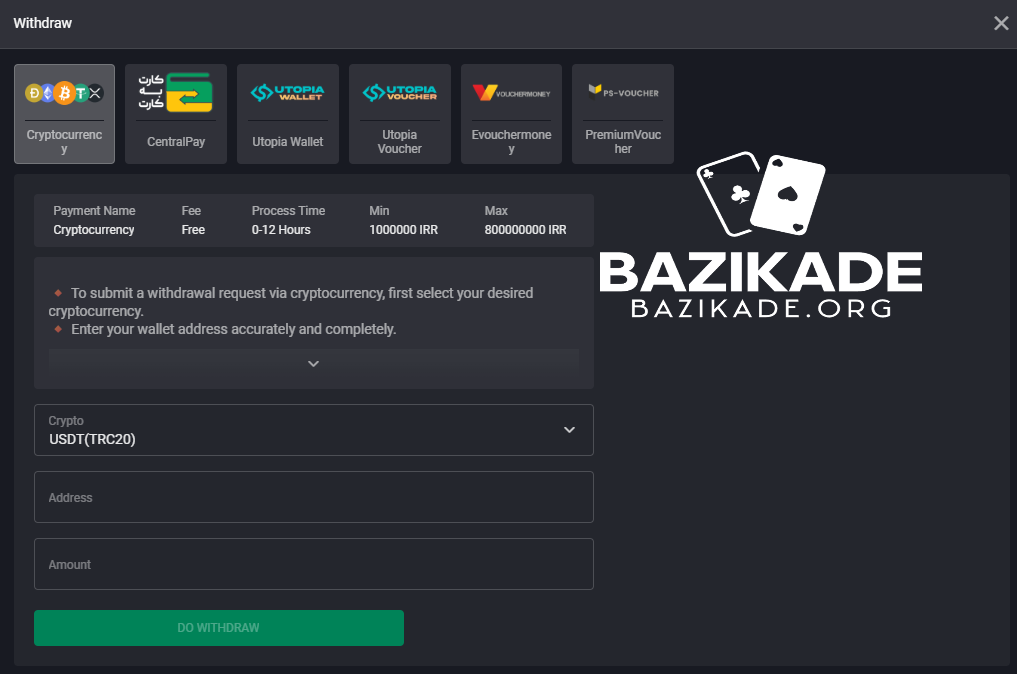Click the 0-12 Hours process time

281,230
